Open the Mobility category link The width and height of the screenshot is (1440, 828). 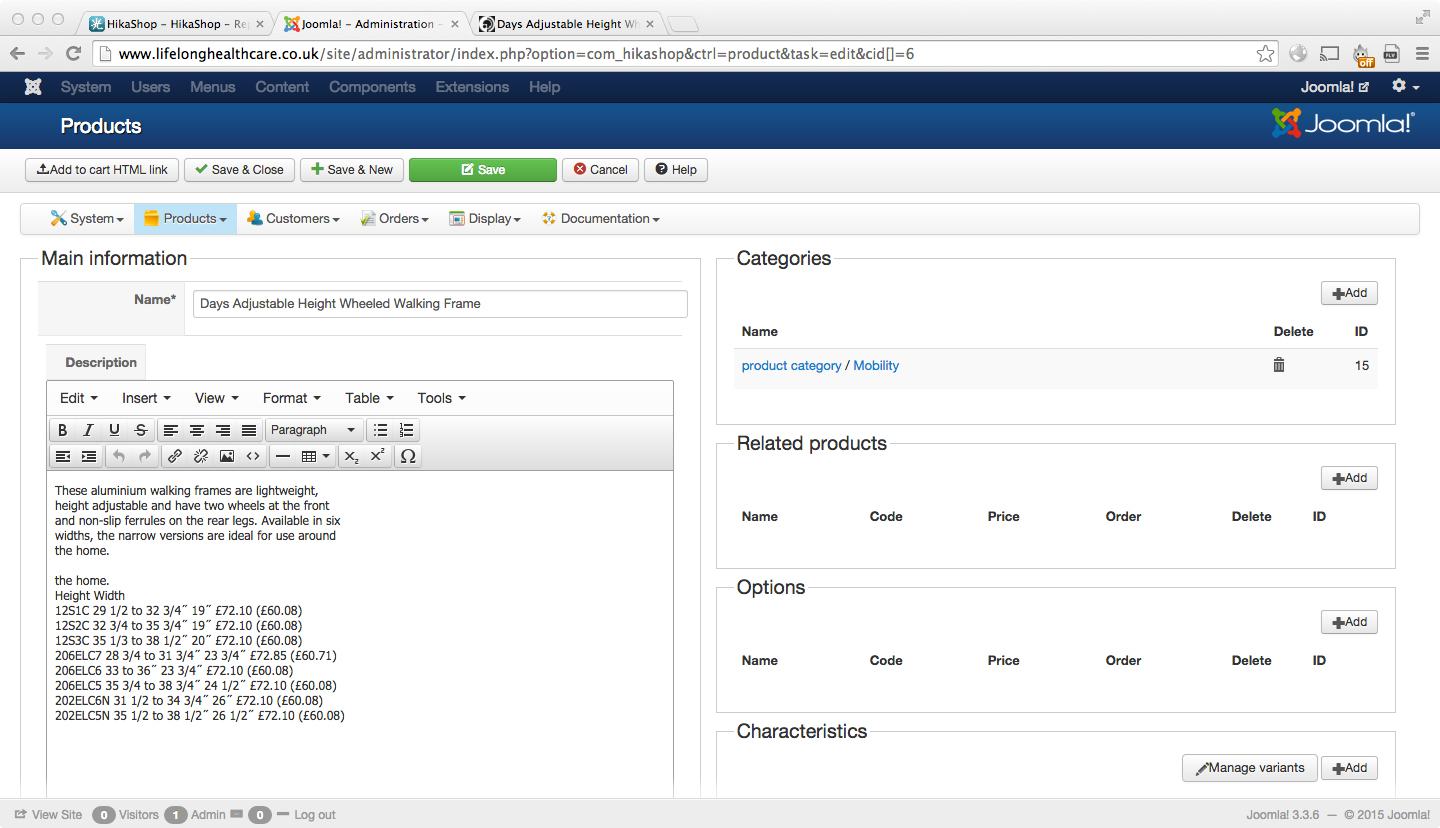[x=876, y=366]
